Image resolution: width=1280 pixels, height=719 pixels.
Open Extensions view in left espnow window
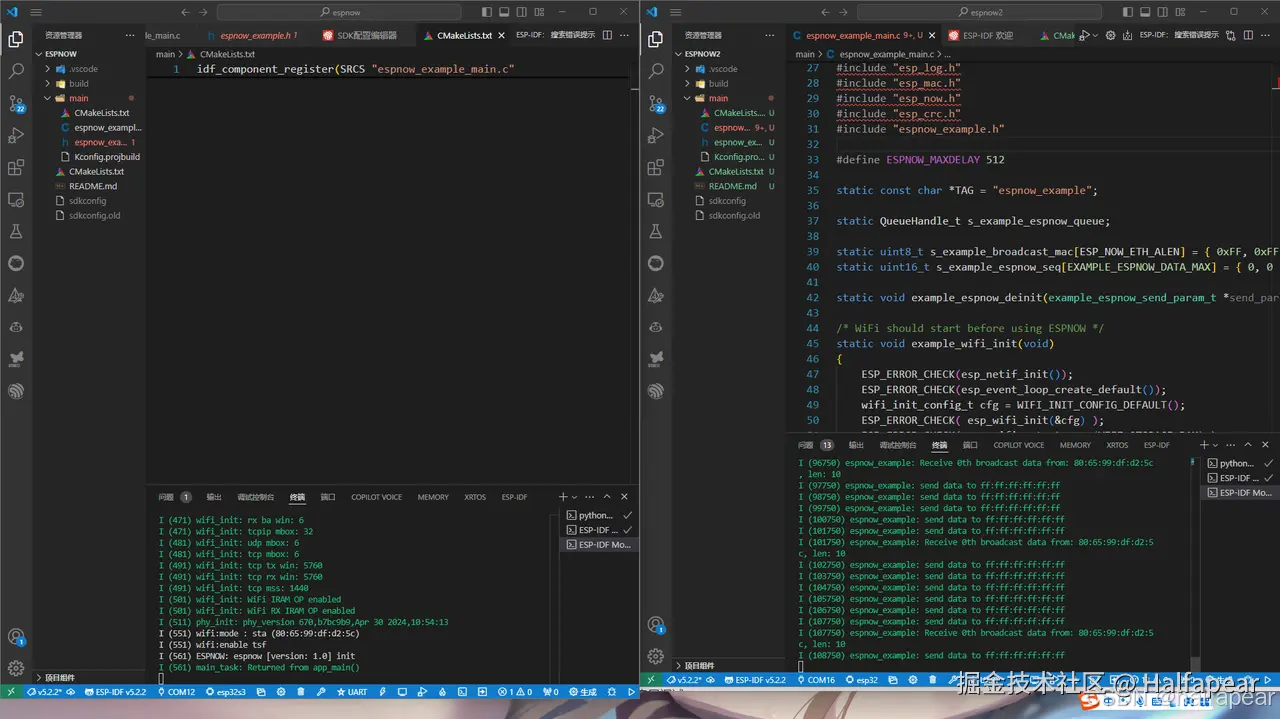[x=16, y=167]
